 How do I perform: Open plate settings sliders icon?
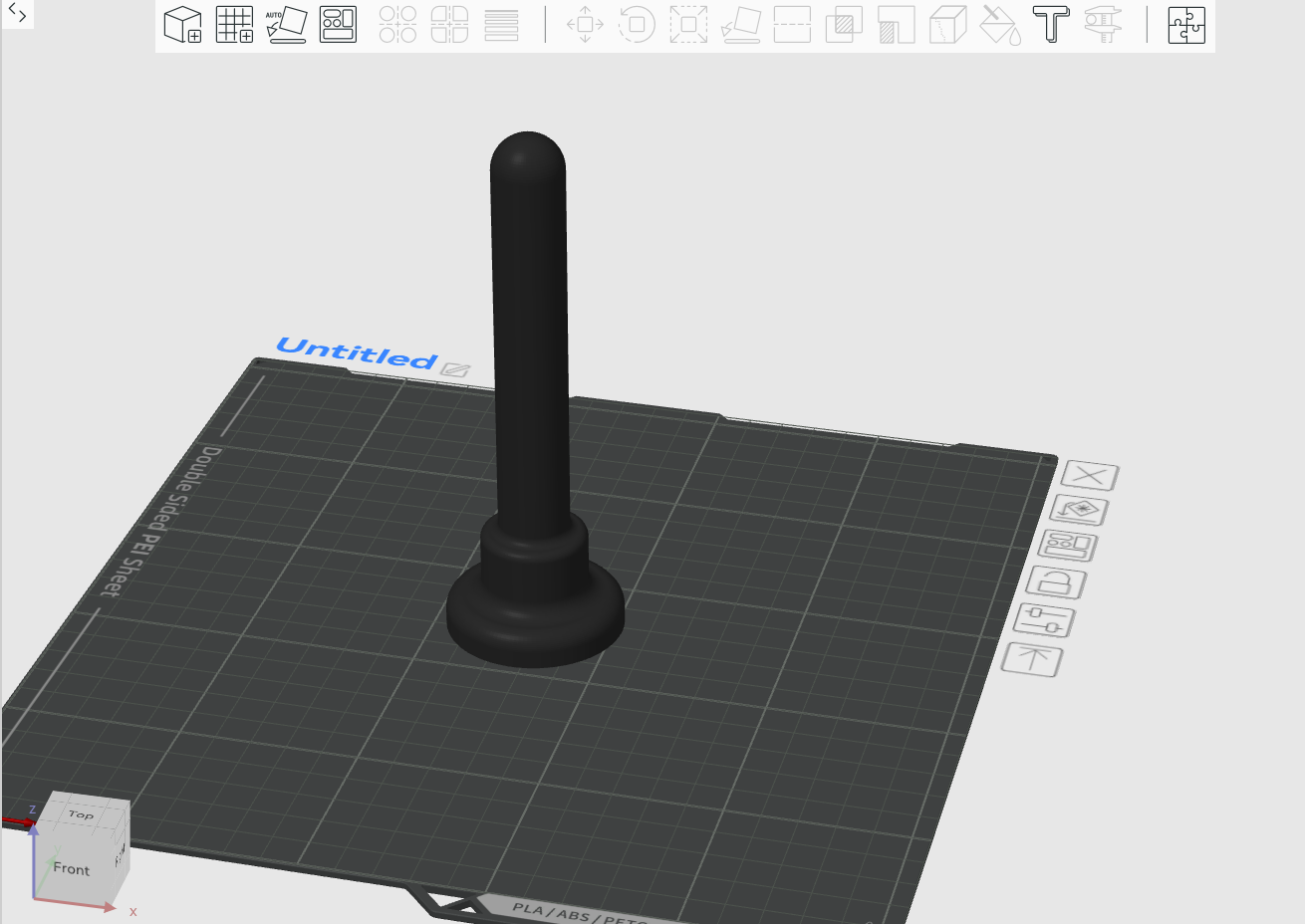tap(1044, 620)
